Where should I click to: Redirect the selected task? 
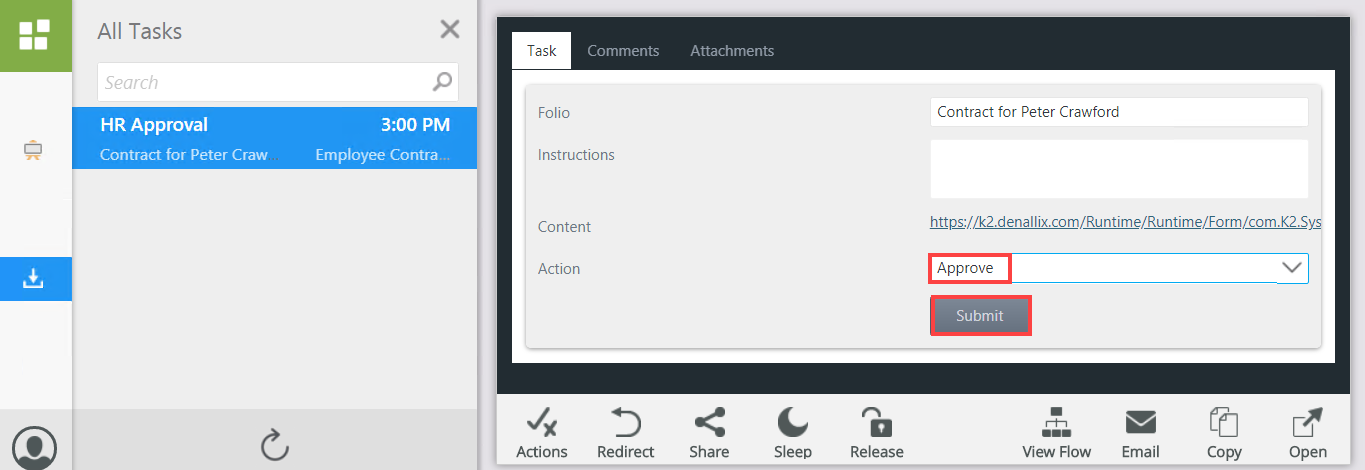[x=625, y=434]
